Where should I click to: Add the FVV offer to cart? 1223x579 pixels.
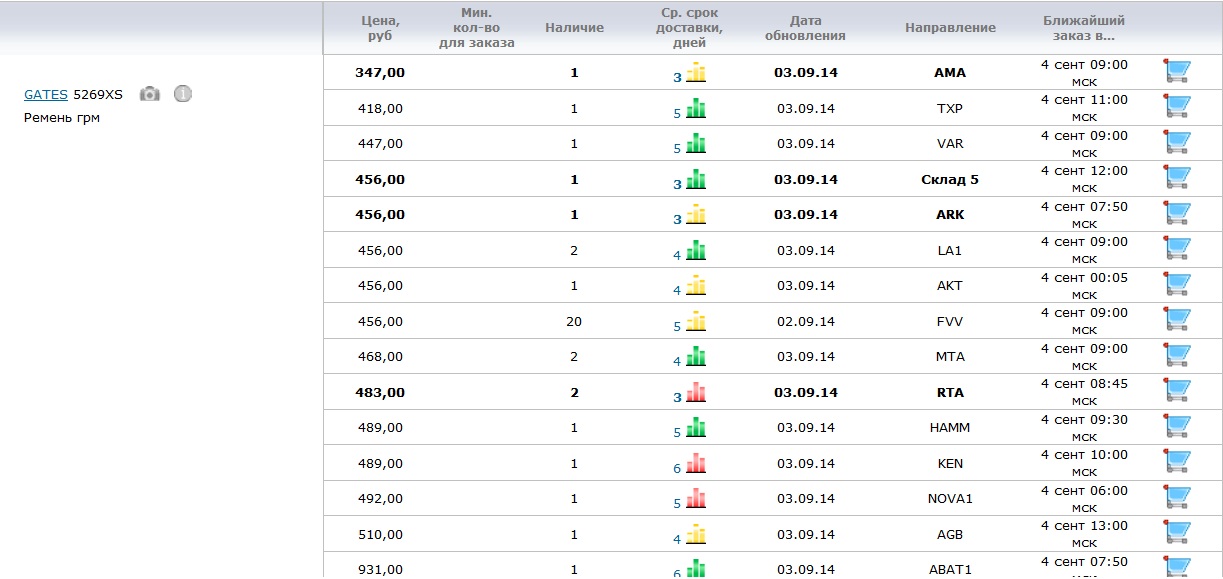pos(1178,320)
